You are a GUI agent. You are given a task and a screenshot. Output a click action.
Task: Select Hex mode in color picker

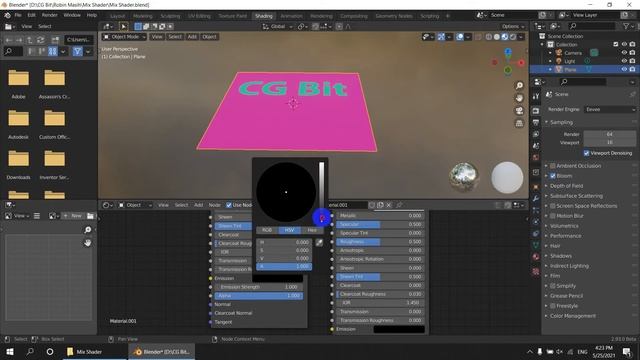tap(312, 230)
